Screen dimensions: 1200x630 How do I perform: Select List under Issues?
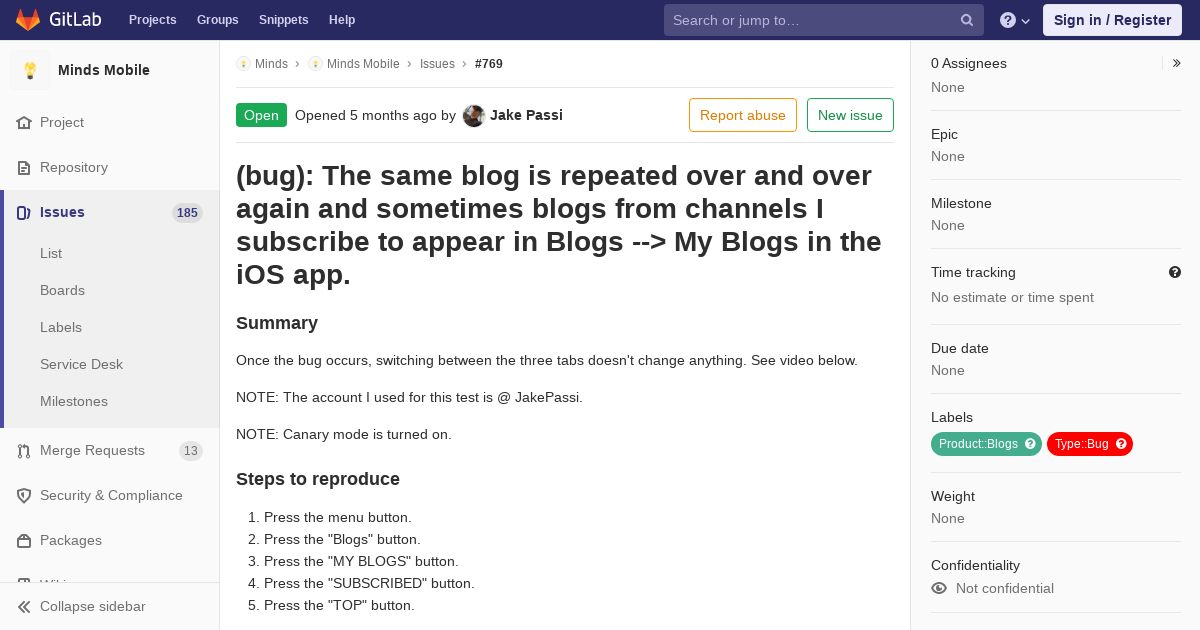click(x=51, y=253)
